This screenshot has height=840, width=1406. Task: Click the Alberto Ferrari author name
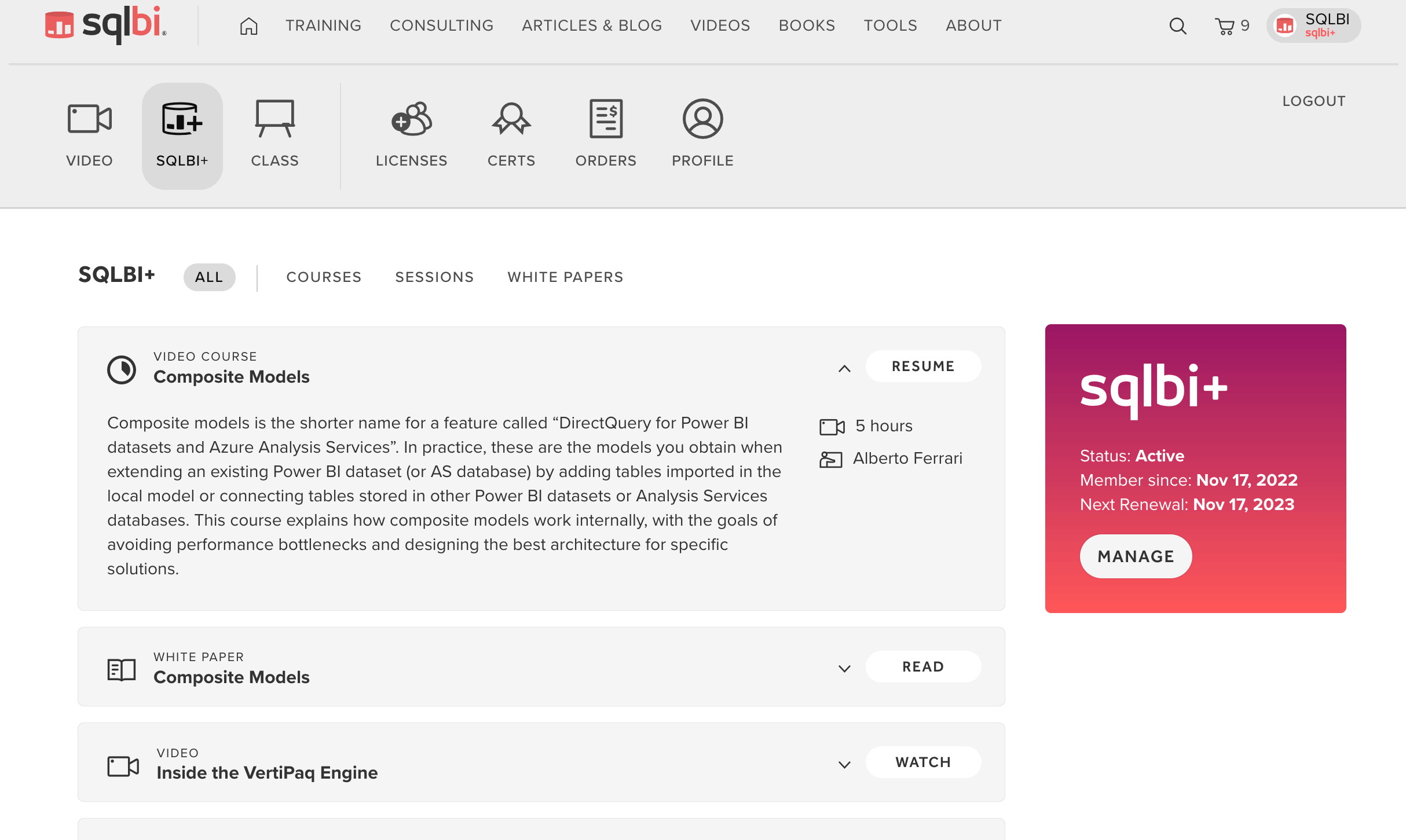pyautogui.click(x=907, y=458)
